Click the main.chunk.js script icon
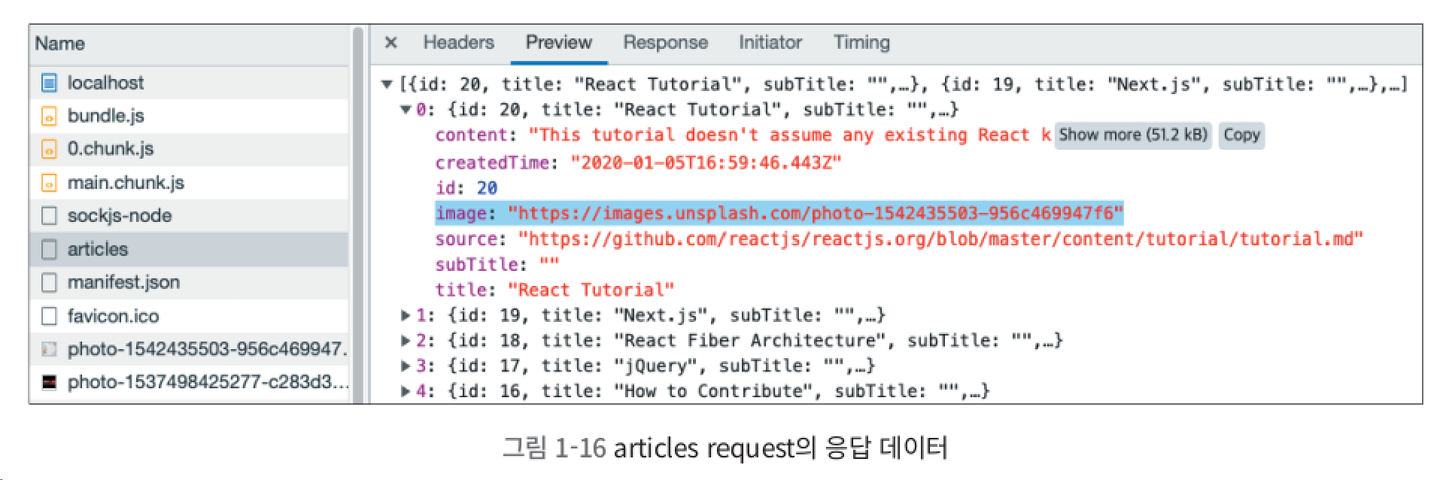Image resolution: width=1440 pixels, height=480 pixels. [49, 183]
